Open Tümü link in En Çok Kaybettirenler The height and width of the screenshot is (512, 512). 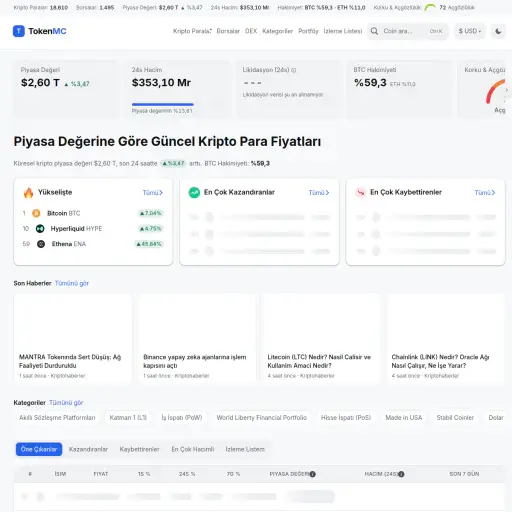click(485, 193)
